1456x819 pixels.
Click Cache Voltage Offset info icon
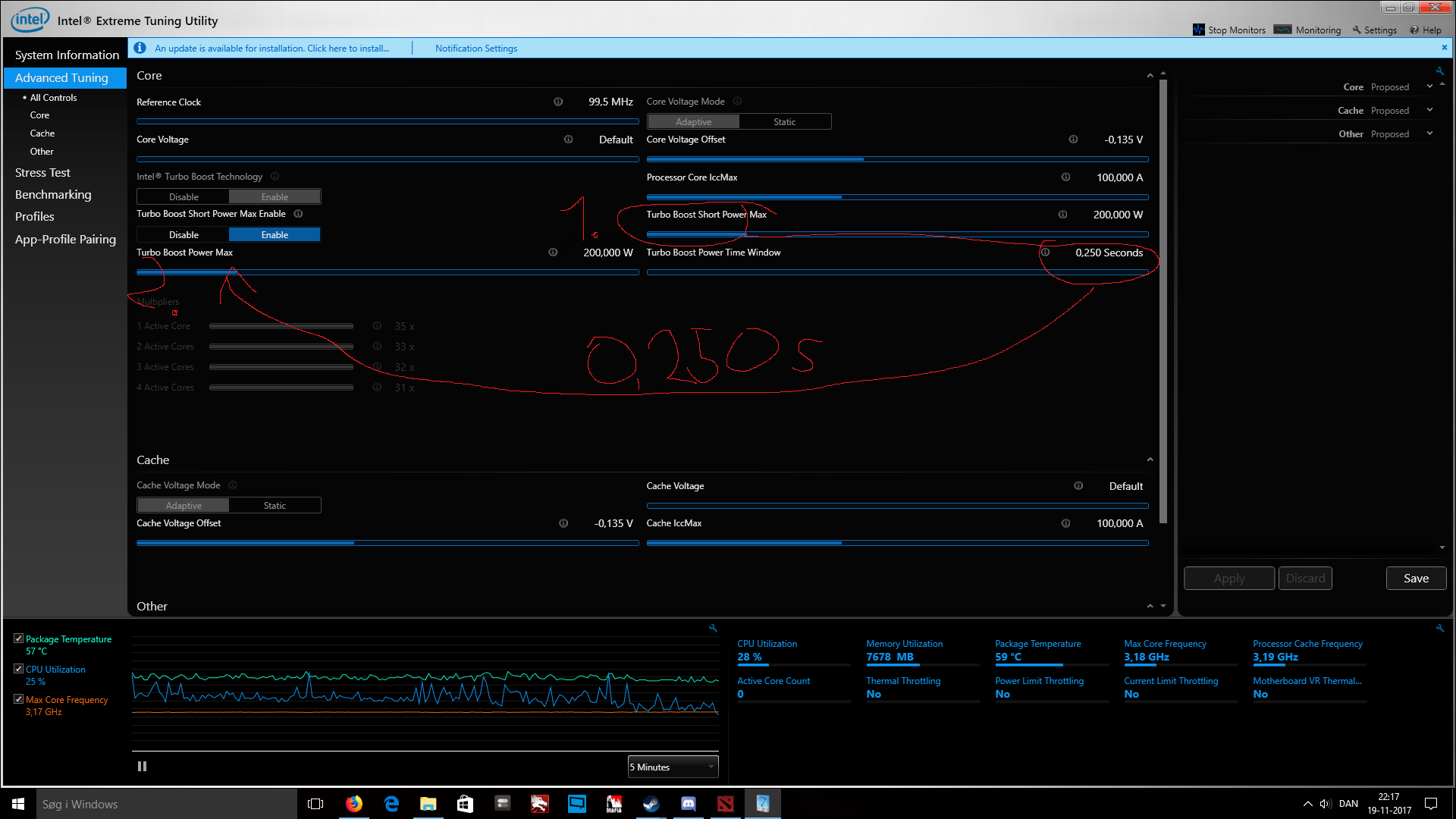pos(563,523)
